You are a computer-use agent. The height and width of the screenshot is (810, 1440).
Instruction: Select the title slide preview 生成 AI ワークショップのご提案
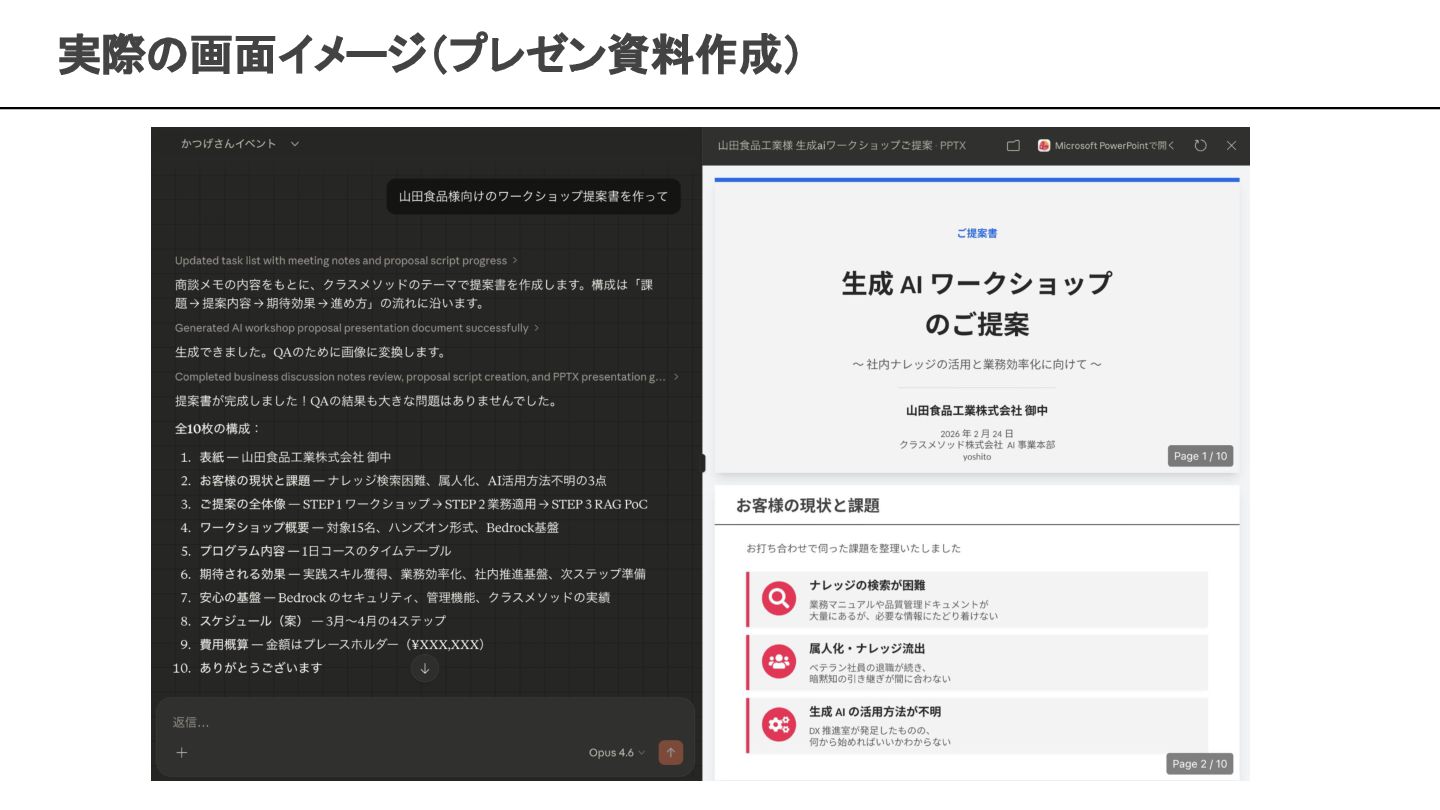point(977,326)
